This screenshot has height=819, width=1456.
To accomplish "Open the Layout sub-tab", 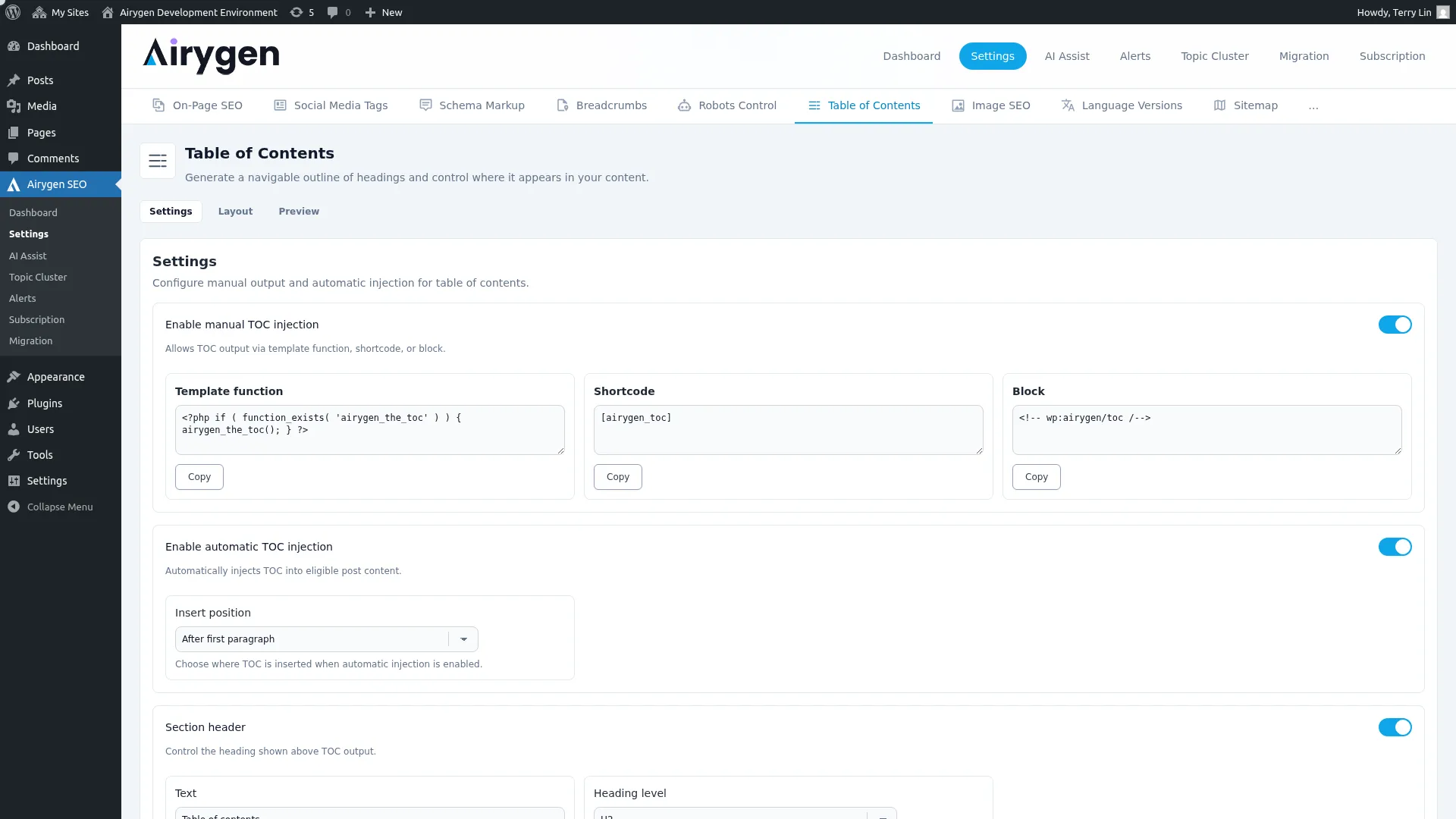I will click(235, 212).
